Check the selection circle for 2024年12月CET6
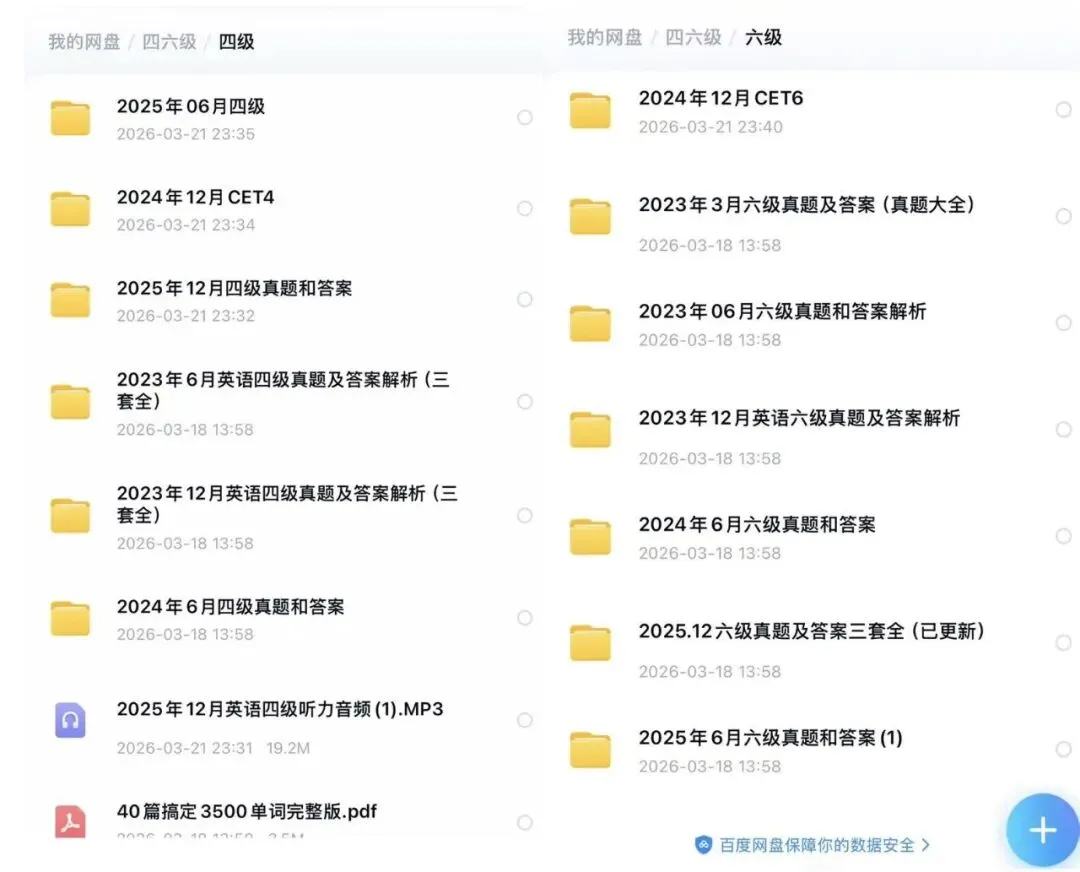 click(x=1064, y=109)
